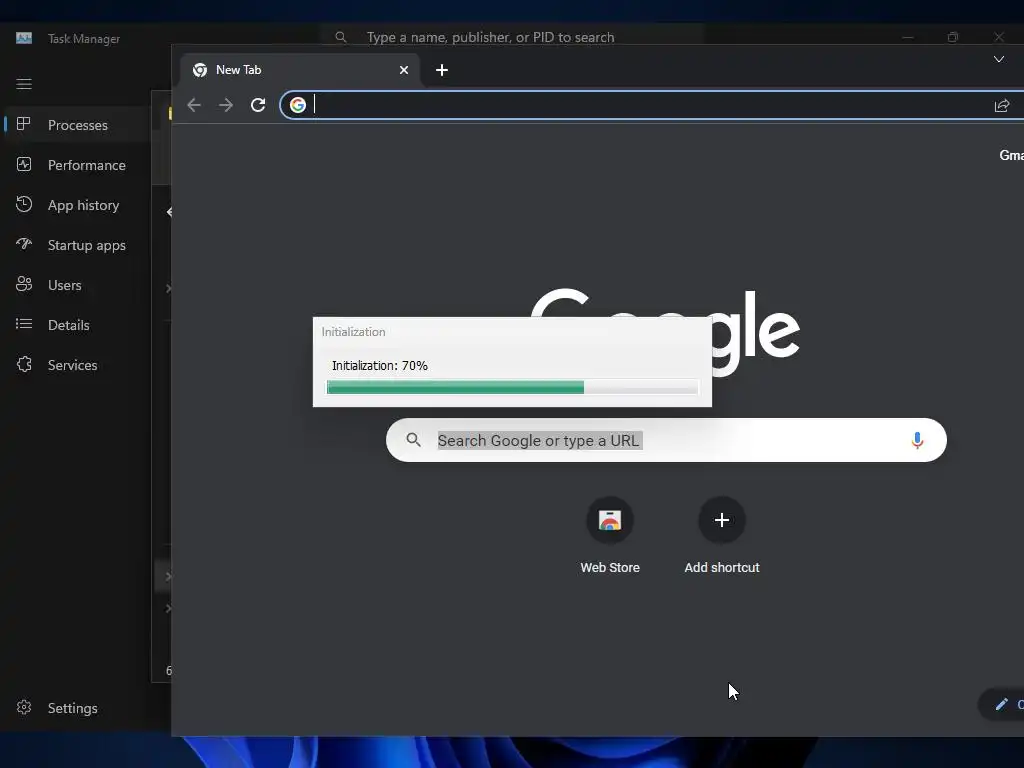Go to Startup apps in Task Manager
This screenshot has width=1024, height=768.
77,245
